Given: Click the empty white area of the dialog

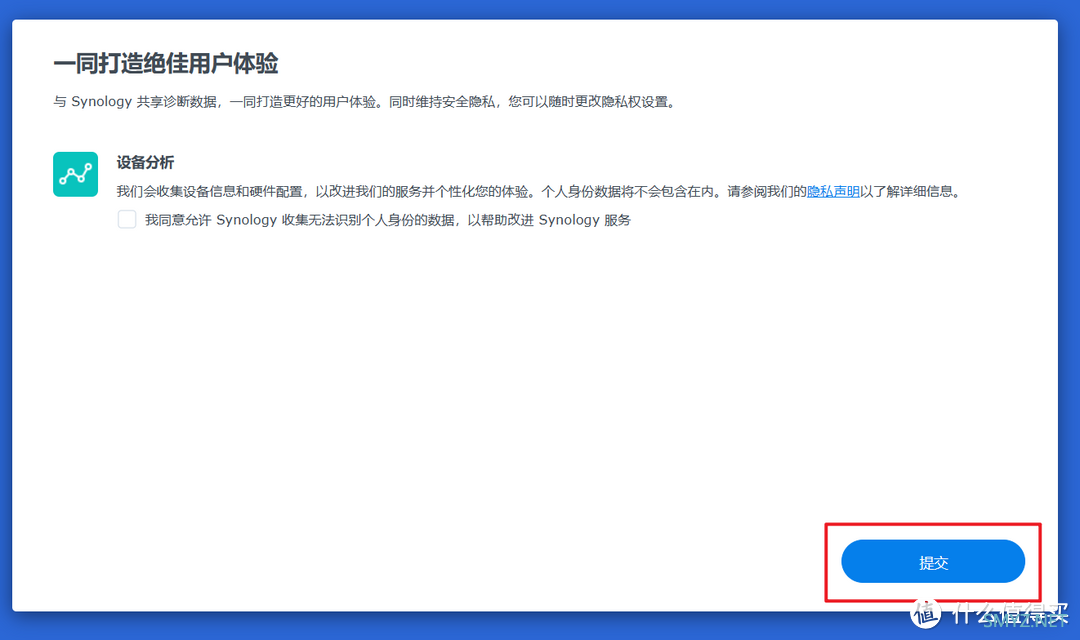Looking at the screenshot, I should (x=500, y=400).
